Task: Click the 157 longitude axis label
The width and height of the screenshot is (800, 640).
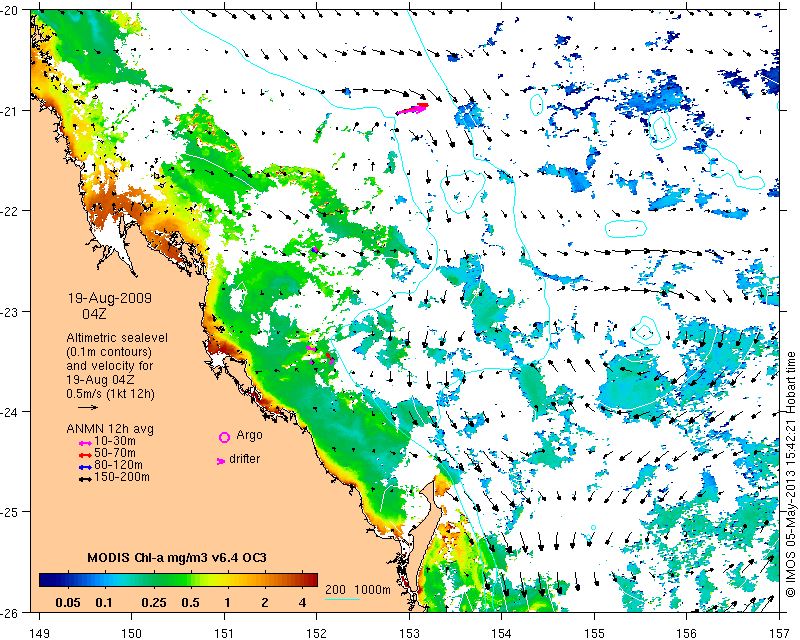Action: pos(779,633)
